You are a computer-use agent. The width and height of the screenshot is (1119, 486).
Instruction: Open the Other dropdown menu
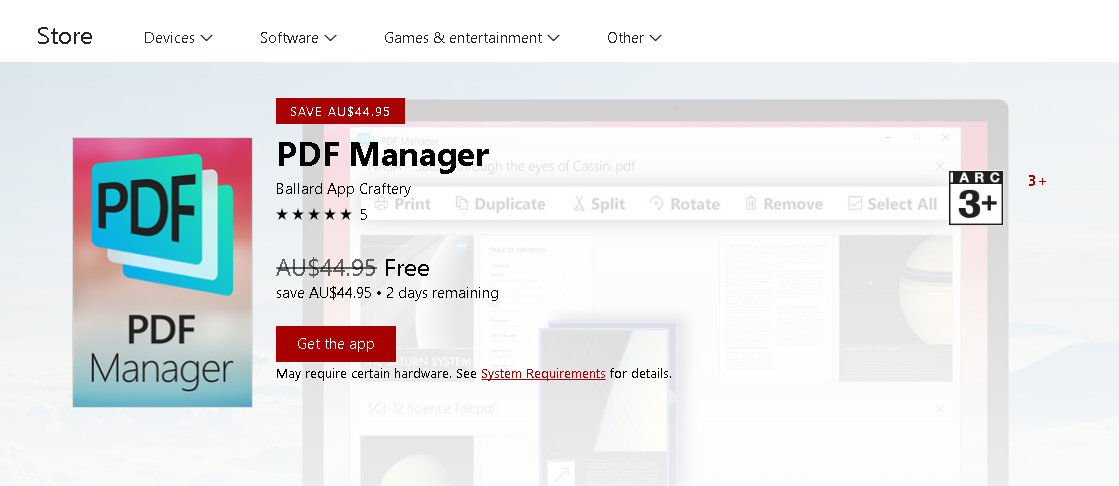pyautogui.click(x=634, y=38)
